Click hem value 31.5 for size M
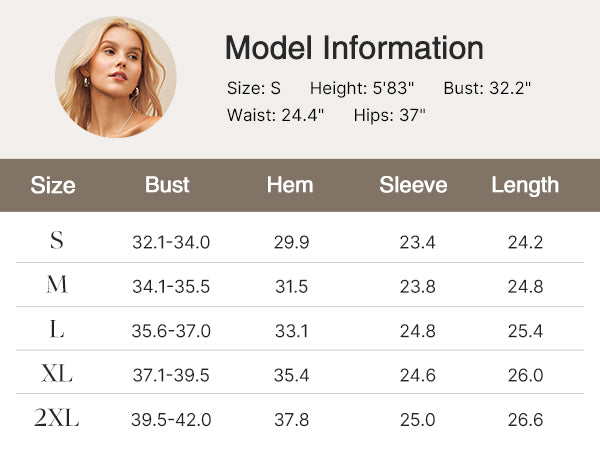This screenshot has width=600, height=450. 291,287
